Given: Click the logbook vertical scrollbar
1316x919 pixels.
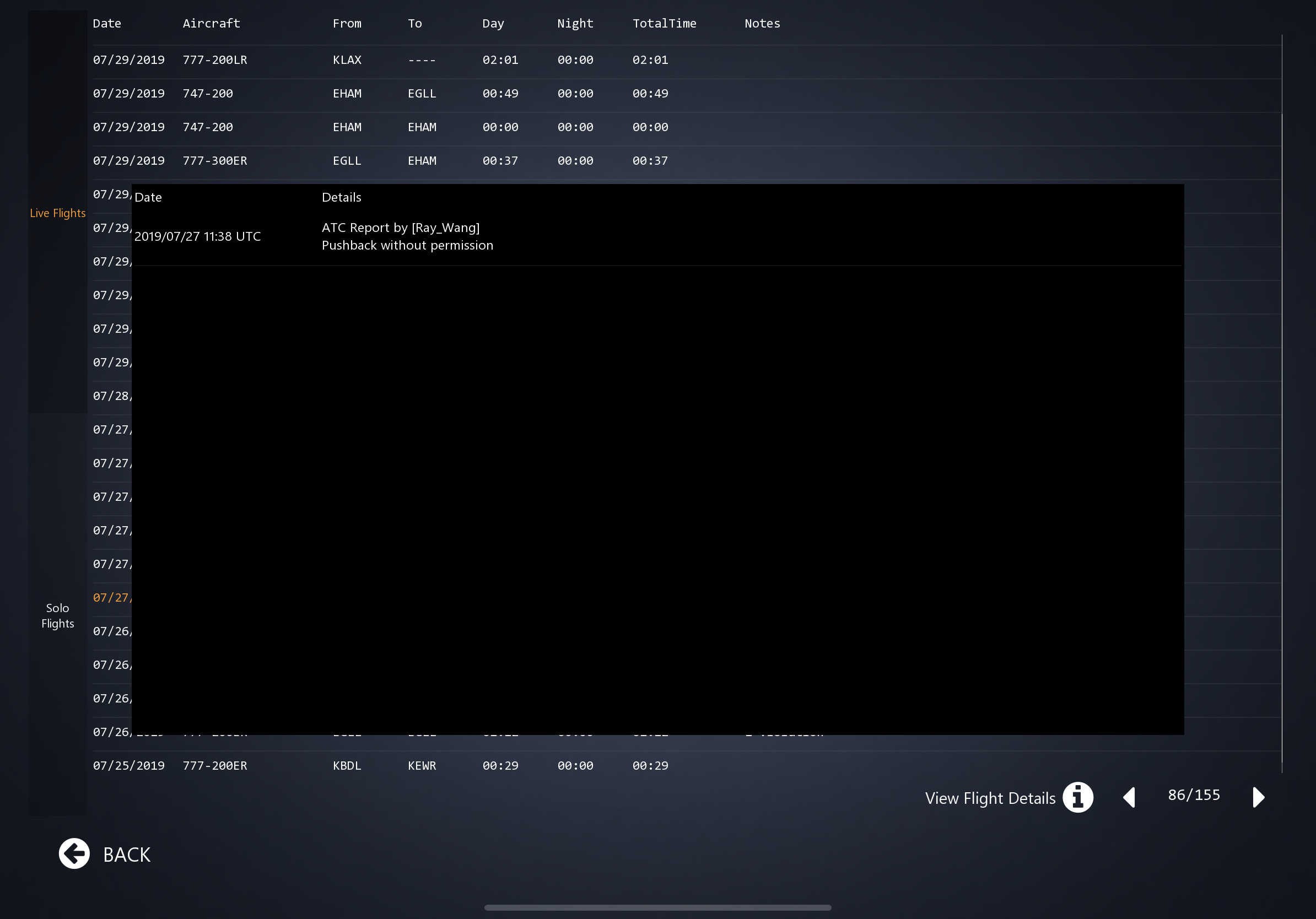Looking at the screenshot, I should (x=1282, y=401).
